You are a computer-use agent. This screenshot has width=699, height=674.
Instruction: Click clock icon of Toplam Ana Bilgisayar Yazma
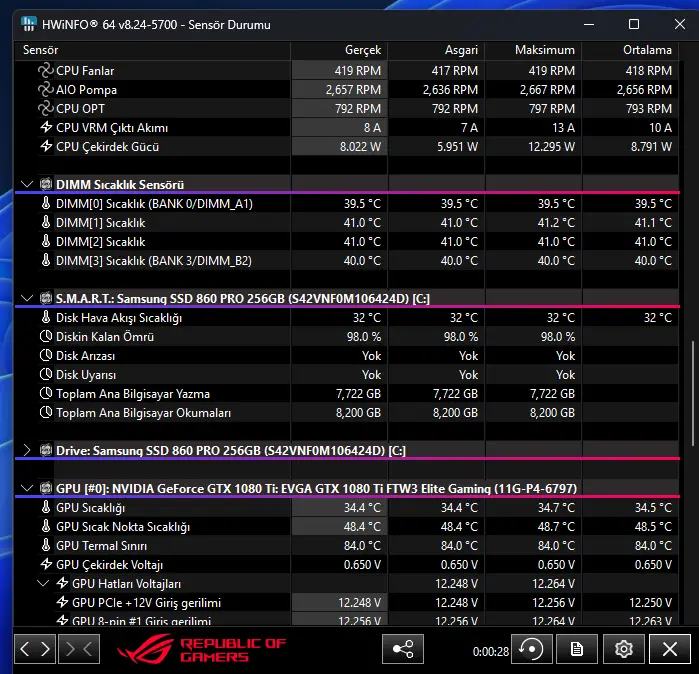(x=46, y=394)
